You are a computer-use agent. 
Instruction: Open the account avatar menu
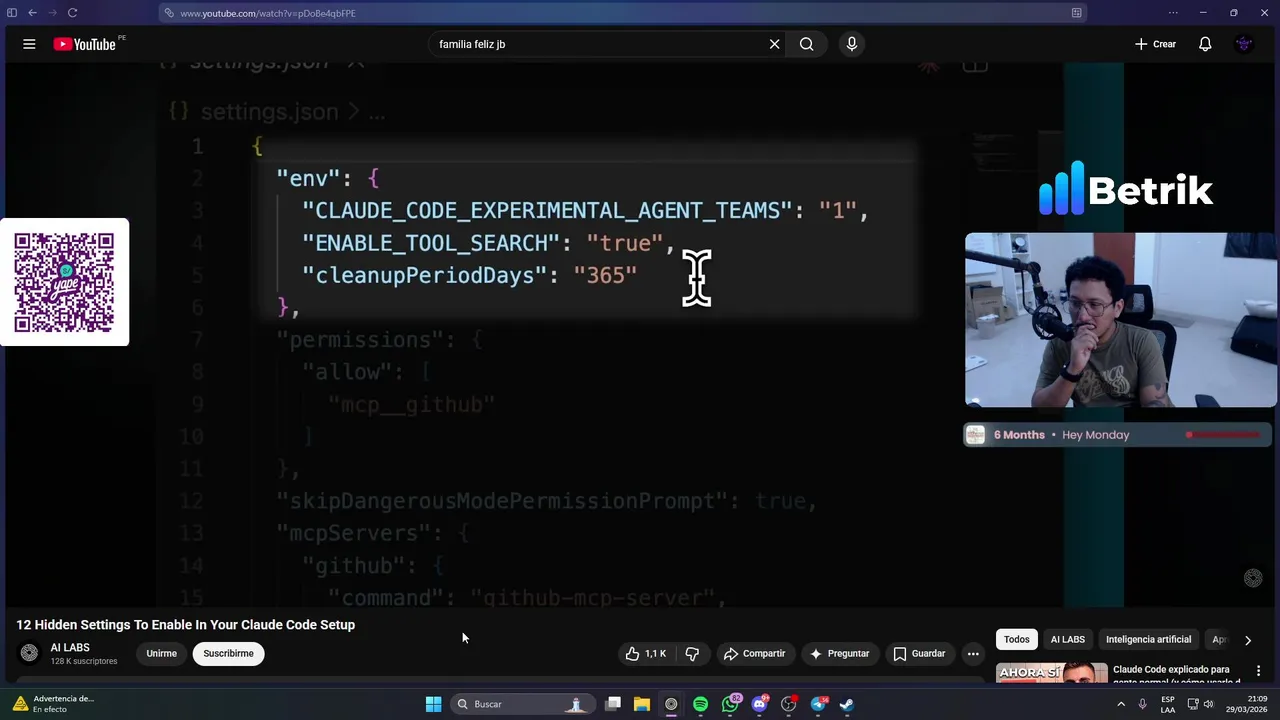[1244, 44]
